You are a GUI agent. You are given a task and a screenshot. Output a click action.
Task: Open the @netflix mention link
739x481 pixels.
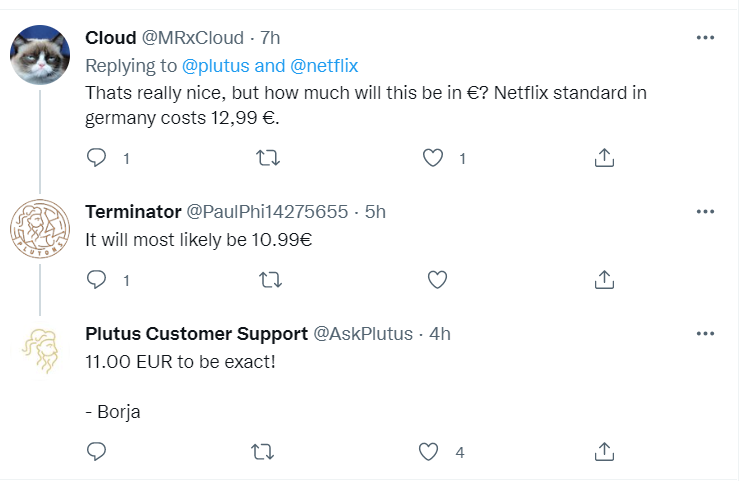coord(323,66)
